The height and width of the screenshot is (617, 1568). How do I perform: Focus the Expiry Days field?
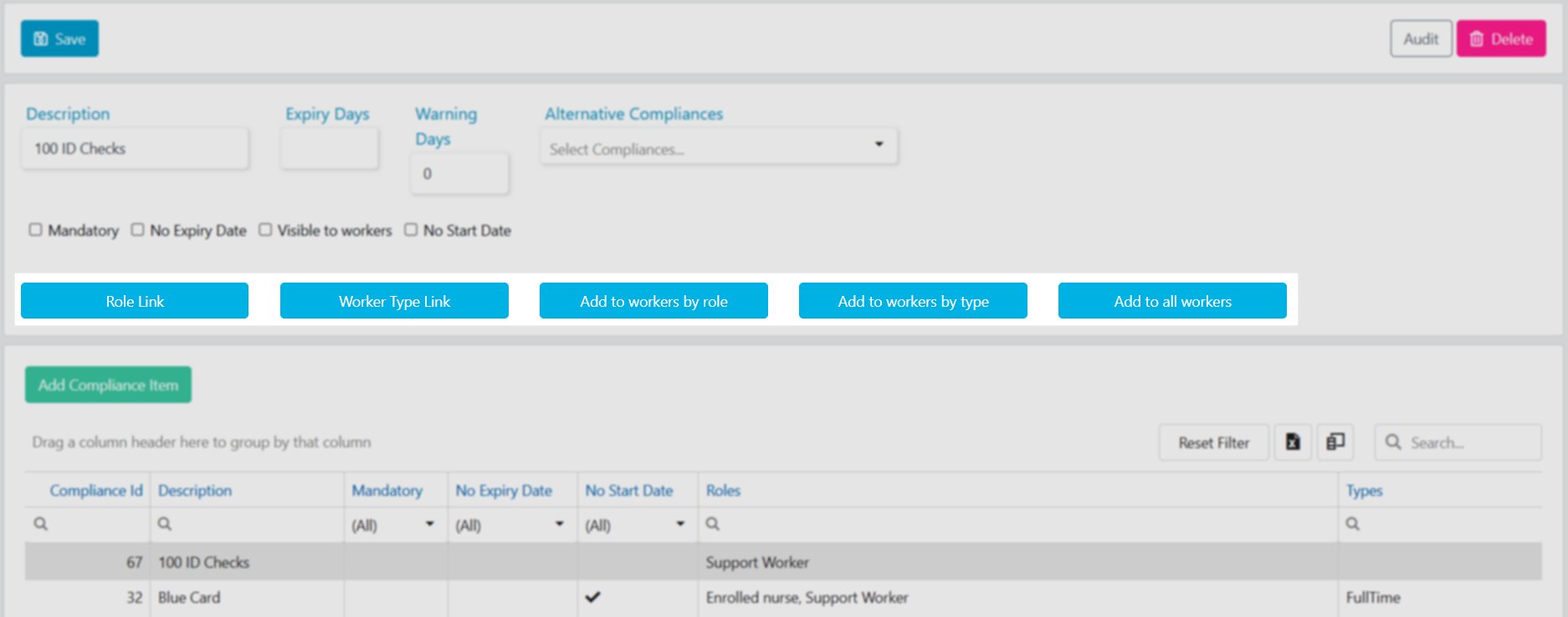[x=330, y=149]
